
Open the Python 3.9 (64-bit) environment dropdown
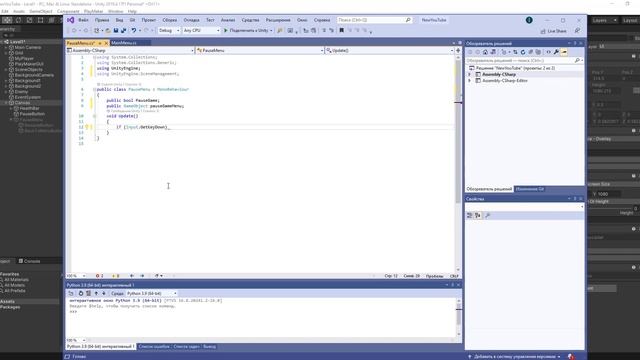click(x=151, y=293)
